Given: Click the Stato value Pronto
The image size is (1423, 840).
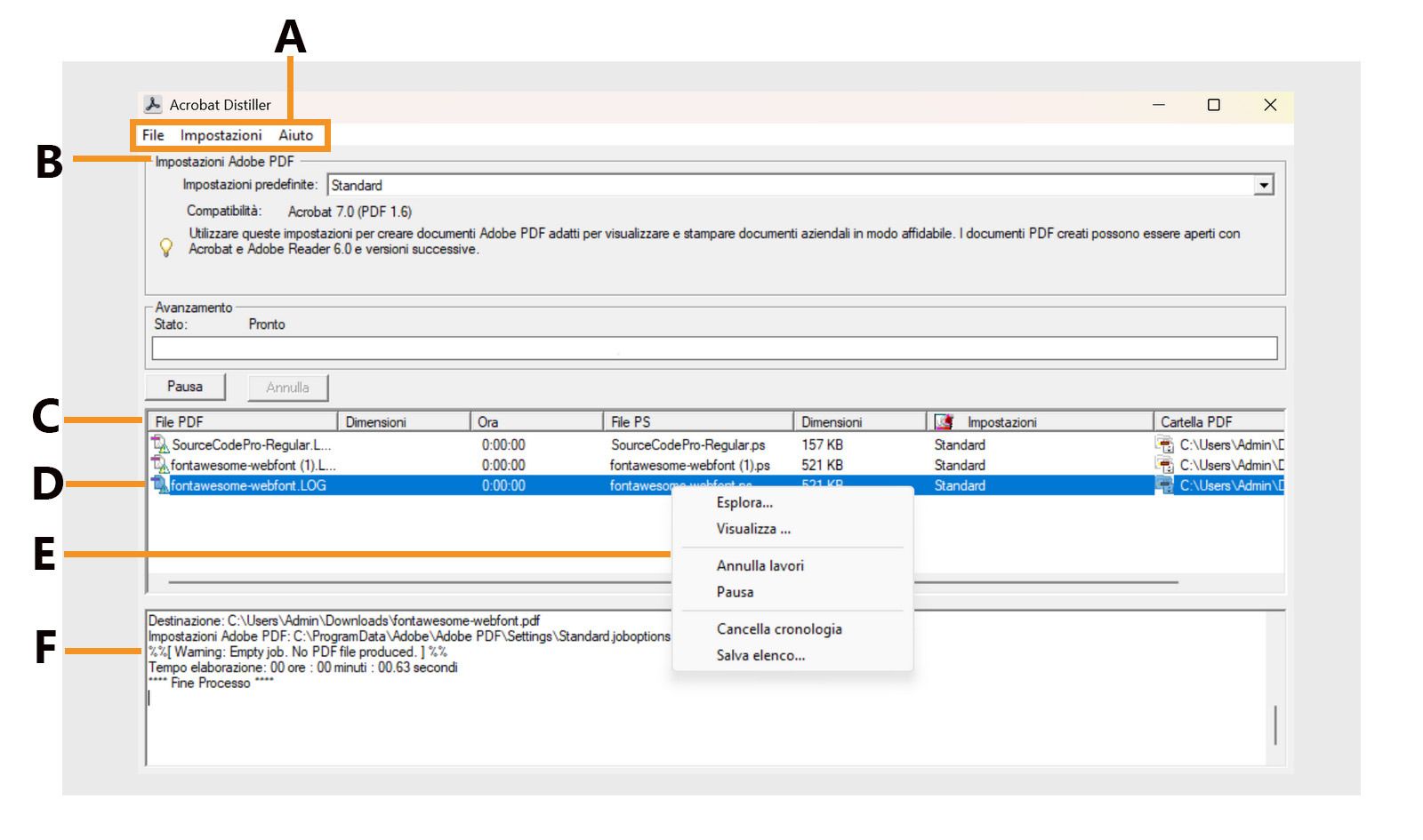Looking at the screenshot, I should [267, 324].
